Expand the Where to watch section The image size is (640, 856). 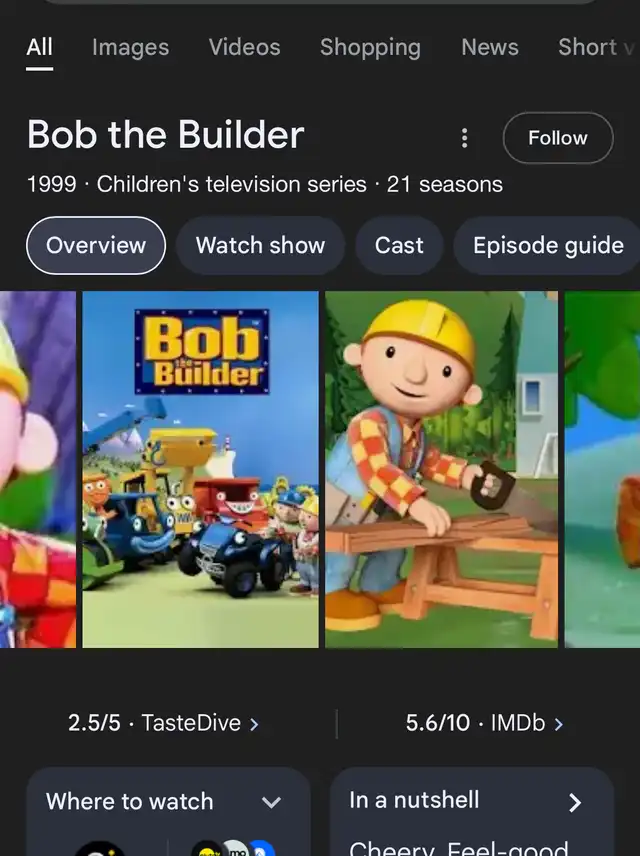coord(271,802)
